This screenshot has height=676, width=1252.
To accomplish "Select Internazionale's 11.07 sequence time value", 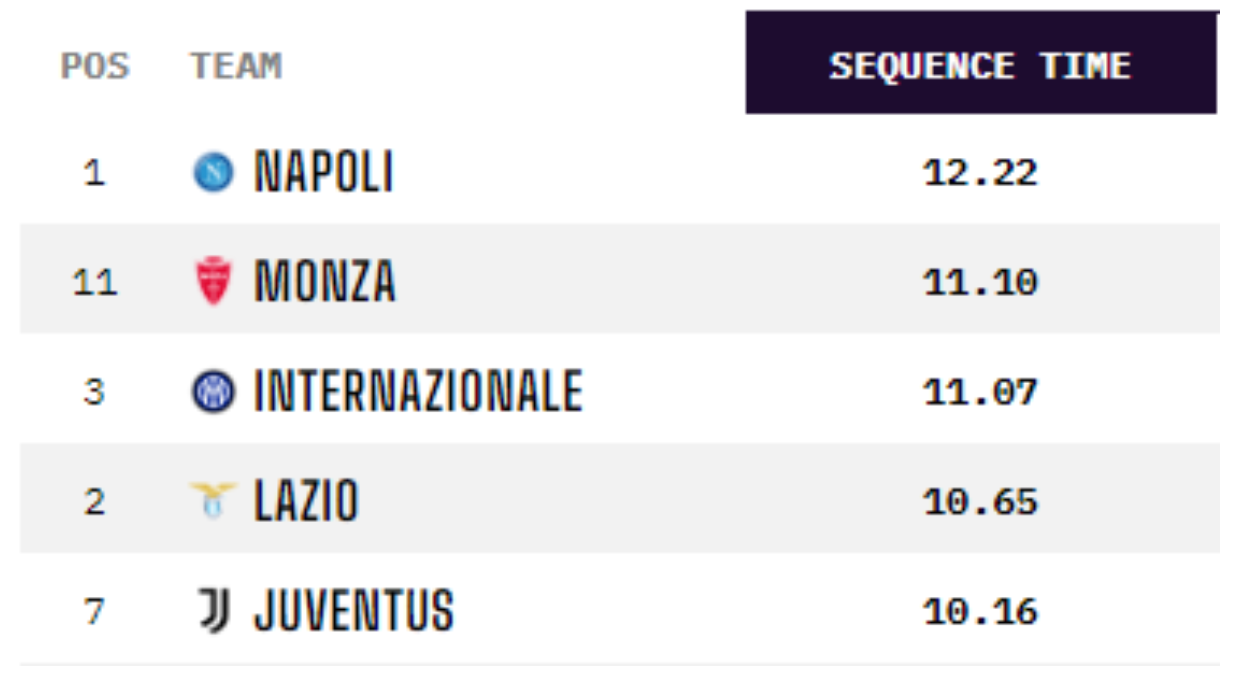I will (980, 392).
